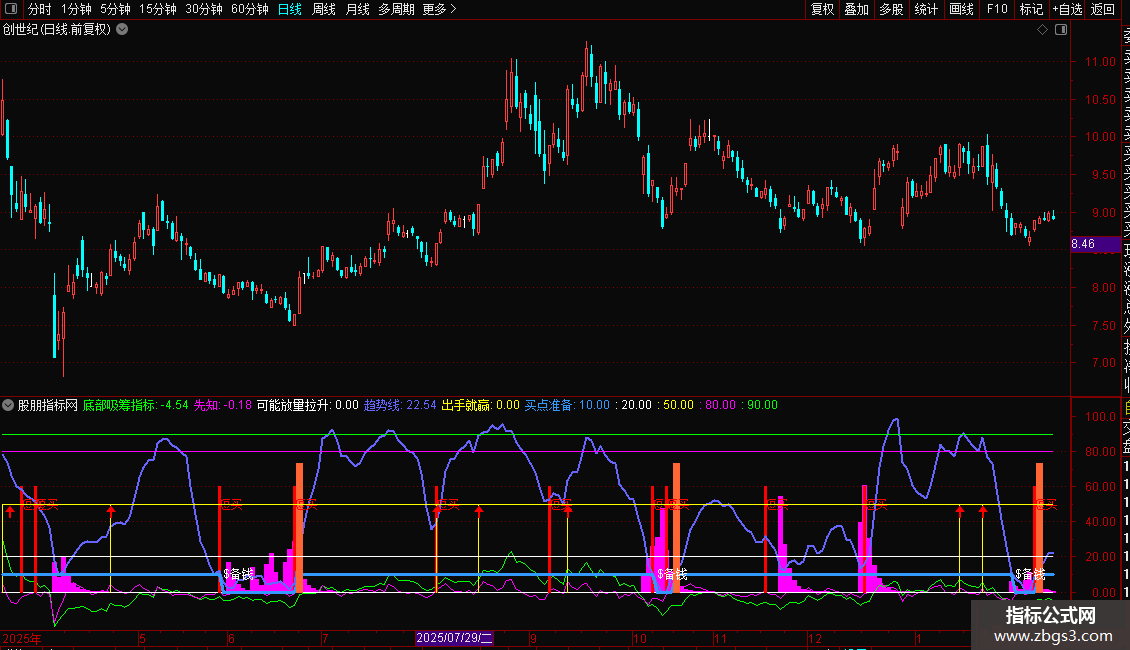Click the 趋势线 legend label

pyautogui.click(x=383, y=405)
